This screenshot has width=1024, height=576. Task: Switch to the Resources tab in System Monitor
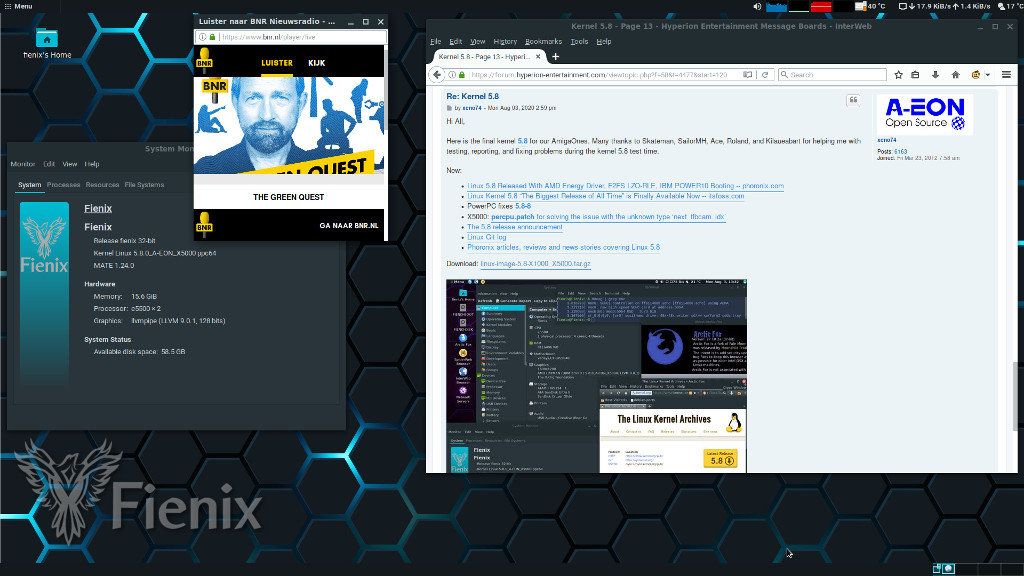[x=103, y=185]
